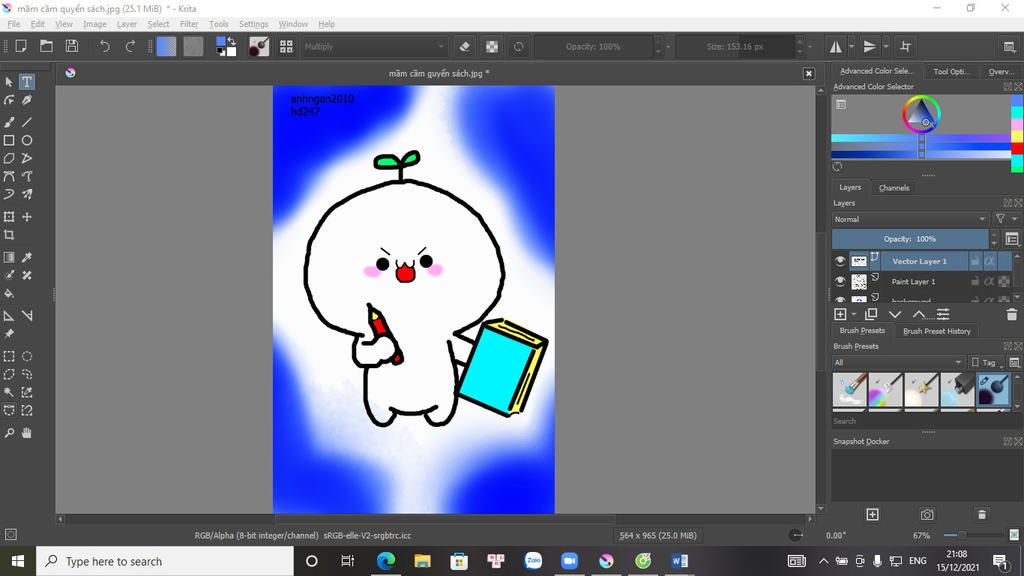Expand vertical mirror options arrow
This screenshot has height=576, width=1024.
886,46
